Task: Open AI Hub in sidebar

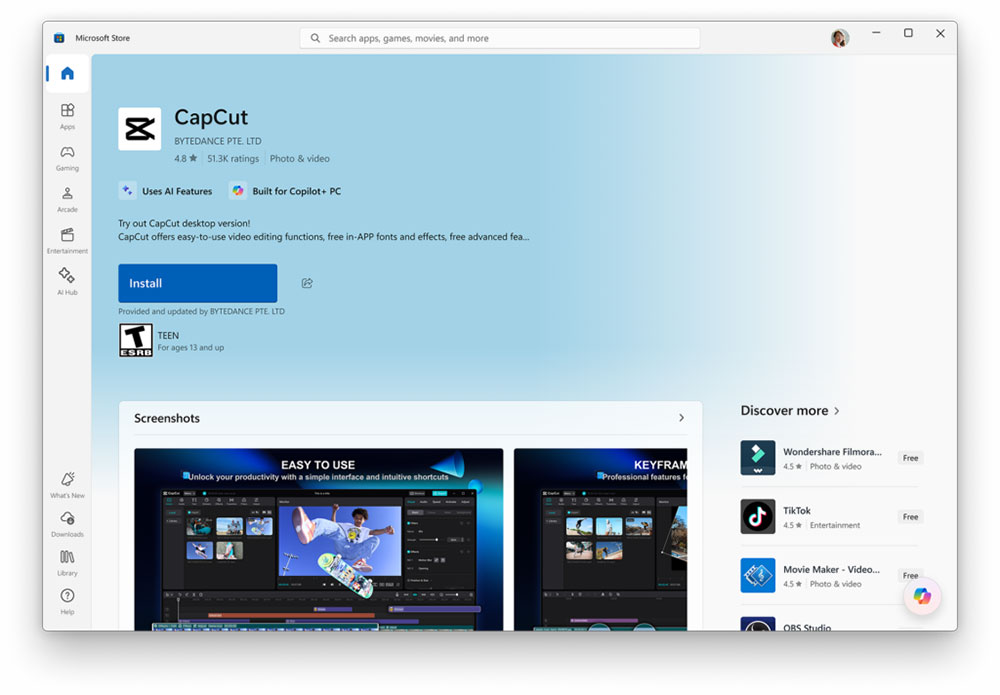Action: pos(67,281)
